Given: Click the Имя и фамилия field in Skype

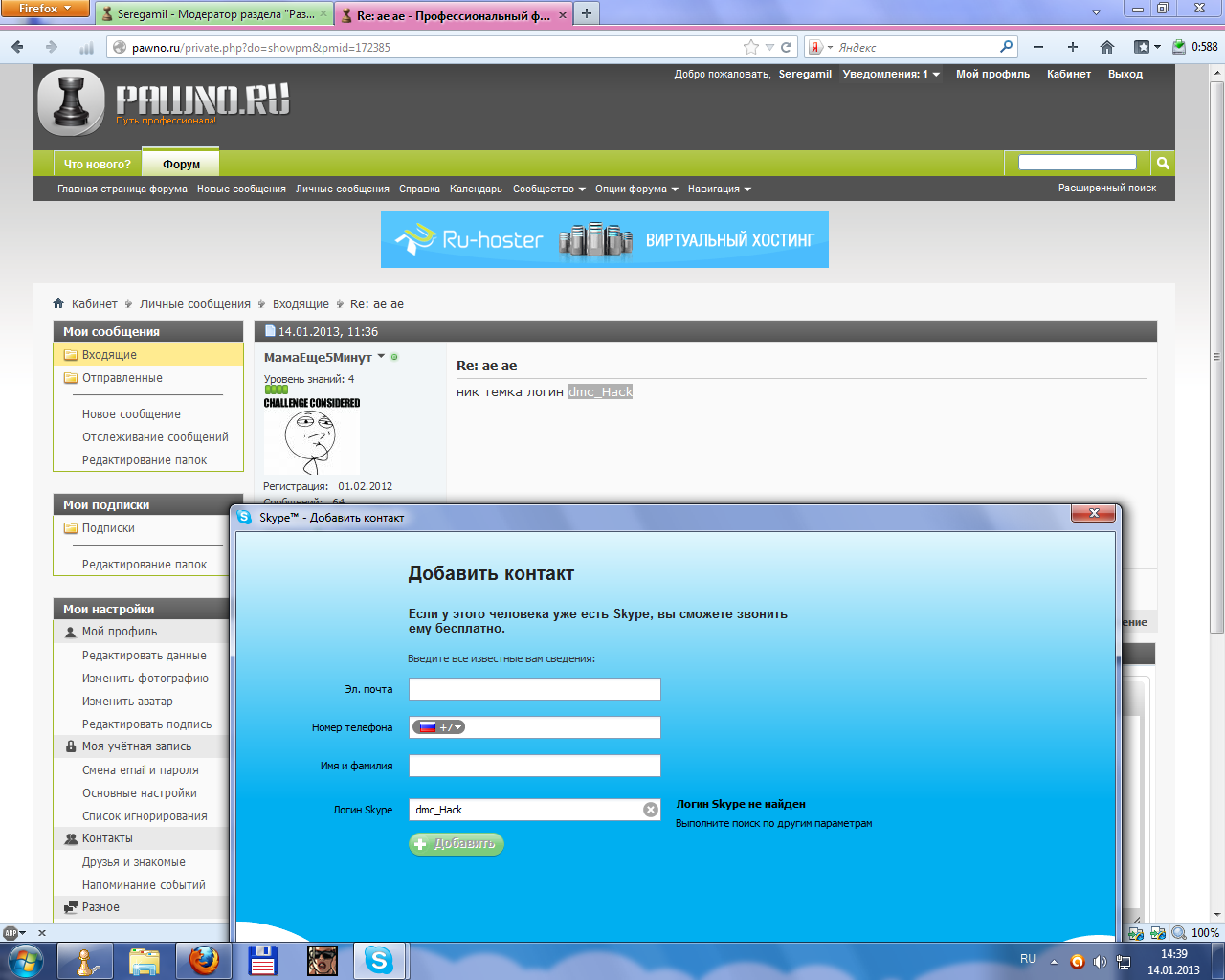Looking at the screenshot, I should click(535, 766).
